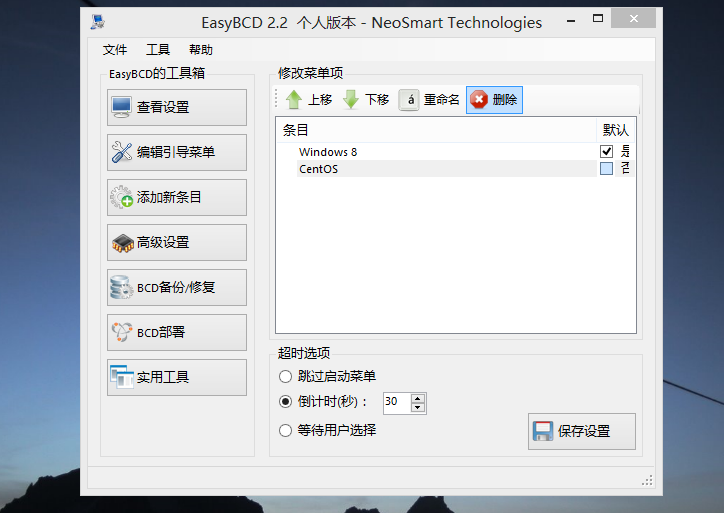The width and height of the screenshot is (724, 513).
Task: Move entry up with 上移 green arrow
Action: tap(308, 100)
